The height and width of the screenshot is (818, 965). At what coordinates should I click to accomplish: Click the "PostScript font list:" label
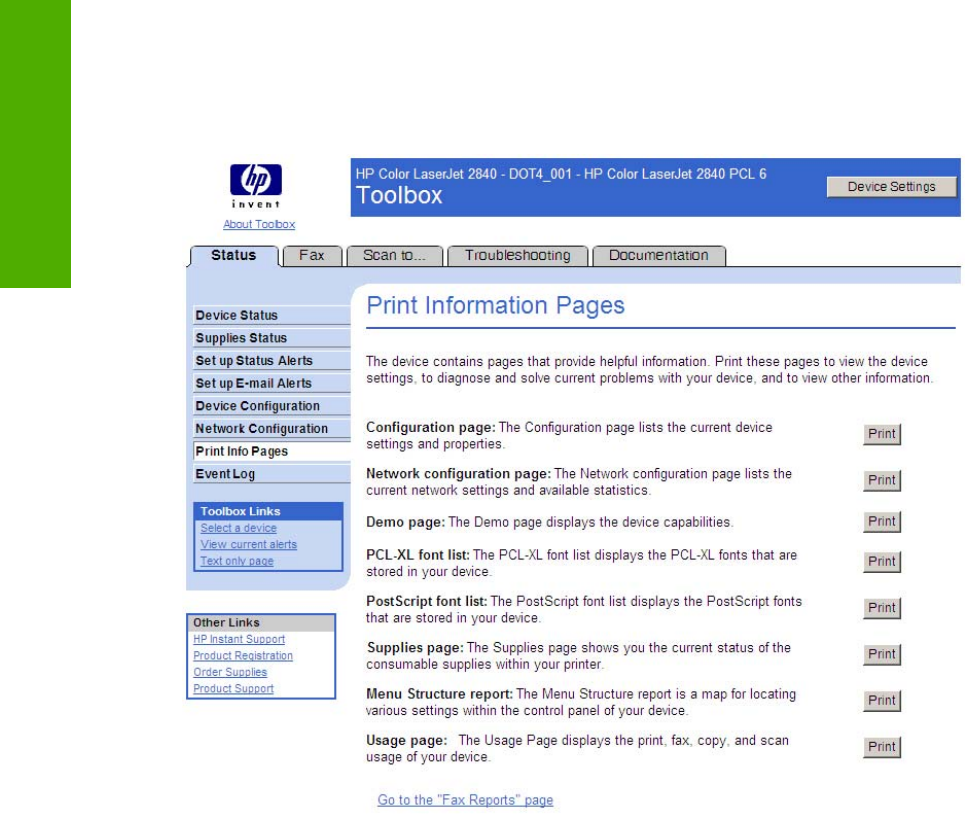[426, 601]
